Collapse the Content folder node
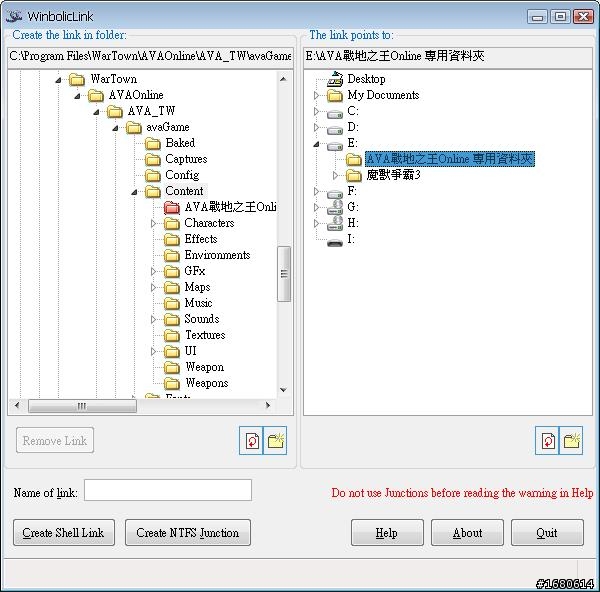 (134, 192)
